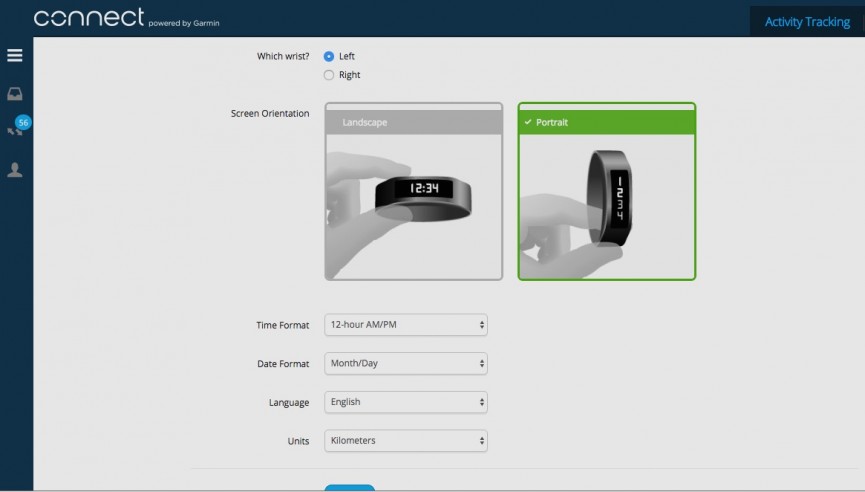The image size is (865, 492).
Task: Click the Screen Orientation label
Action: pyautogui.click(x=270, y=114)
